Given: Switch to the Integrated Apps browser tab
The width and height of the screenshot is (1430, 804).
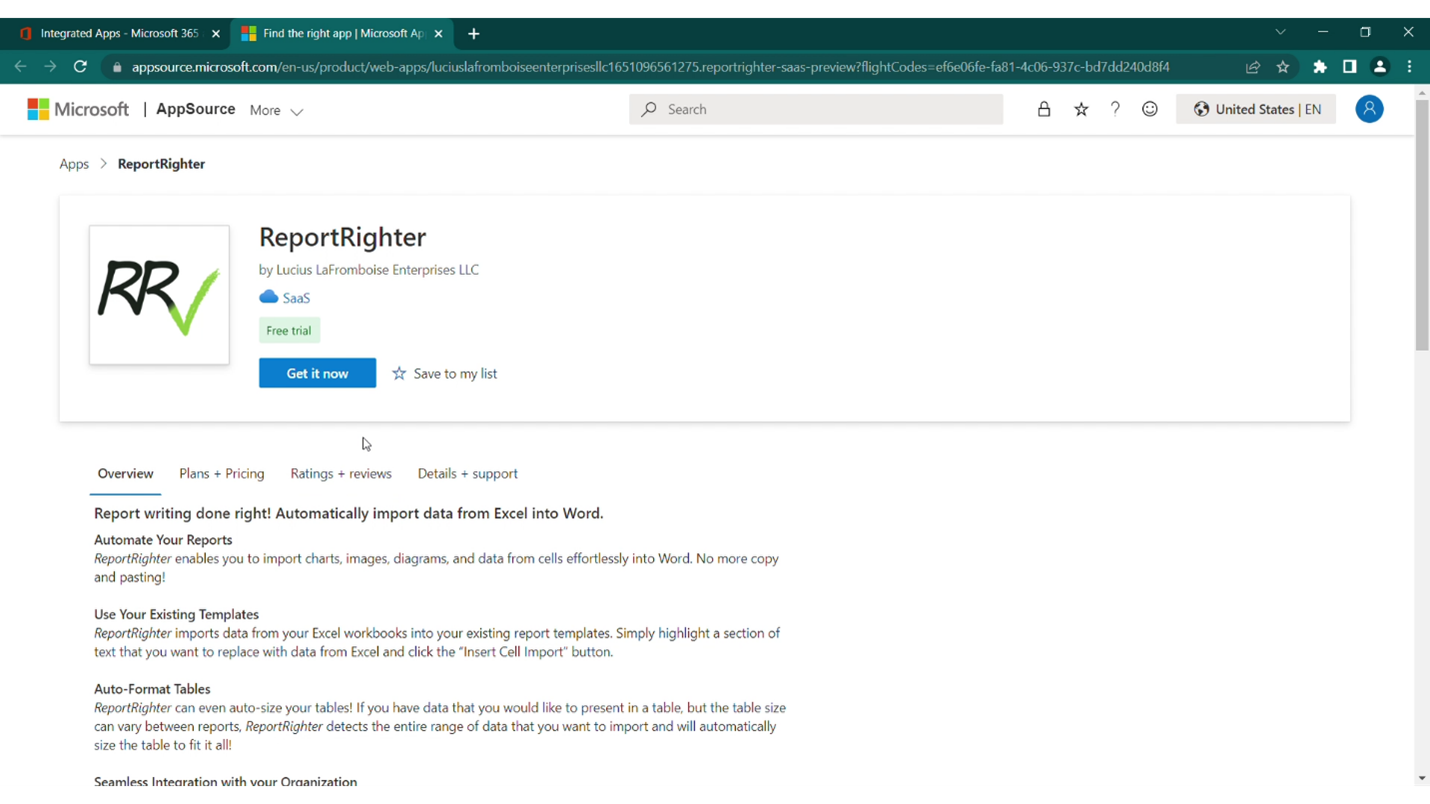Looking at the screenshot, I should coord(118,33).
